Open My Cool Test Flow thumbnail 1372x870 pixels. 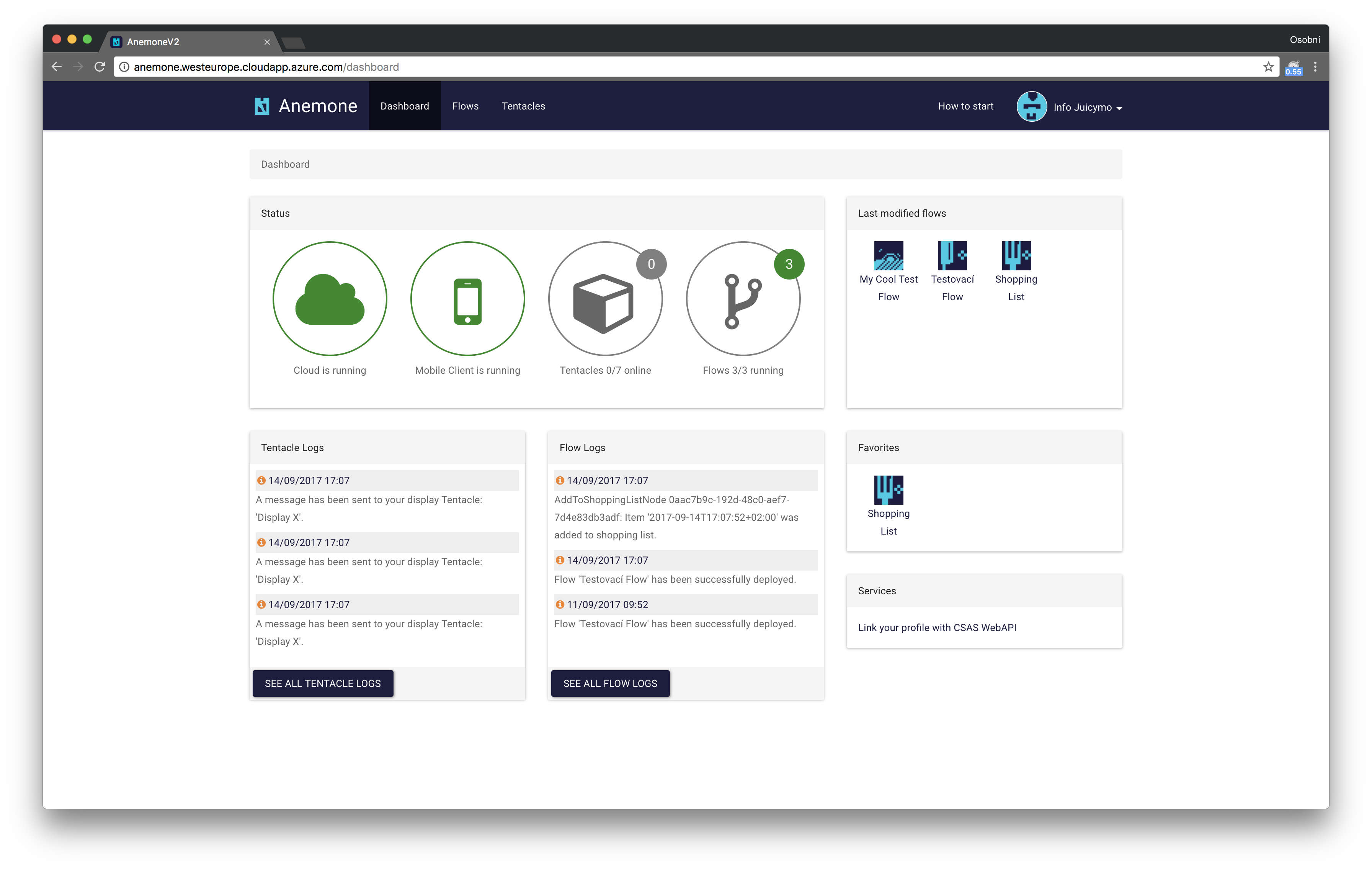coord(888,255)
